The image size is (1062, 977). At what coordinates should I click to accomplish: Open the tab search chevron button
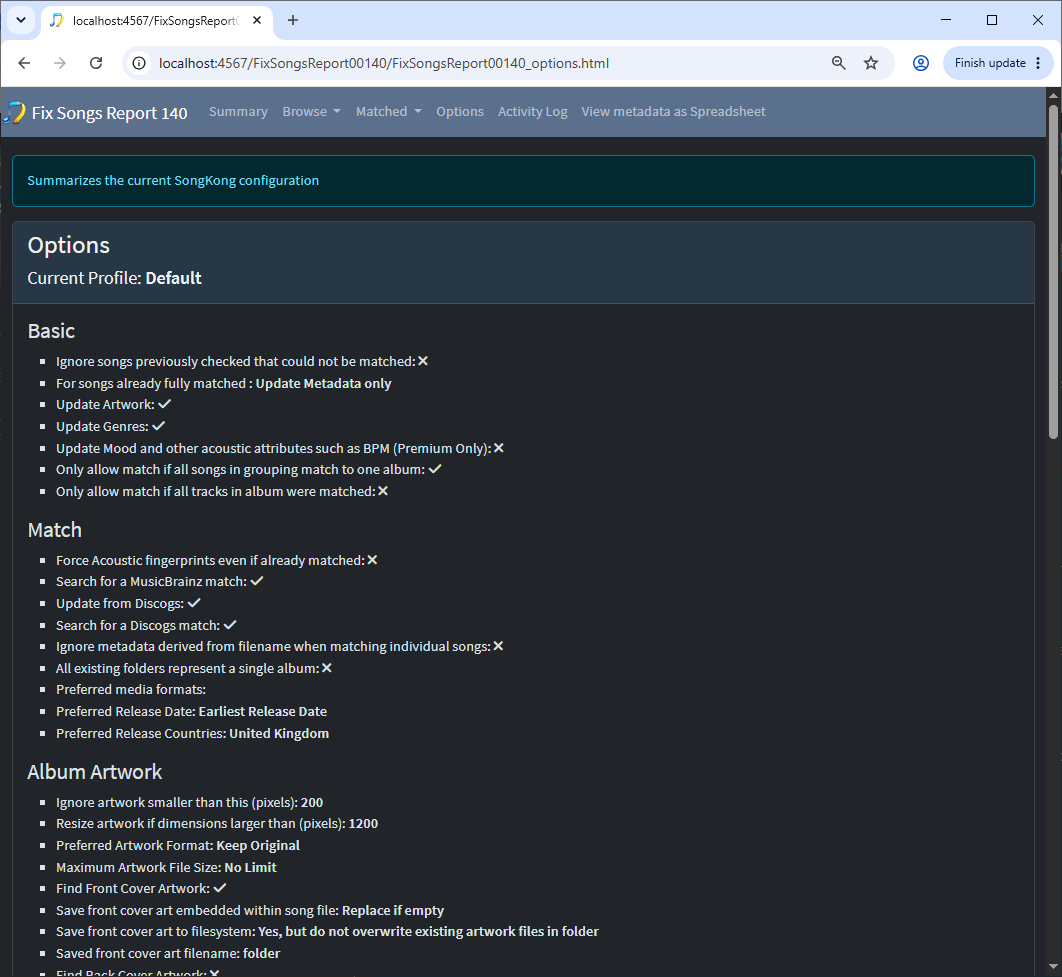coord(21,20)
